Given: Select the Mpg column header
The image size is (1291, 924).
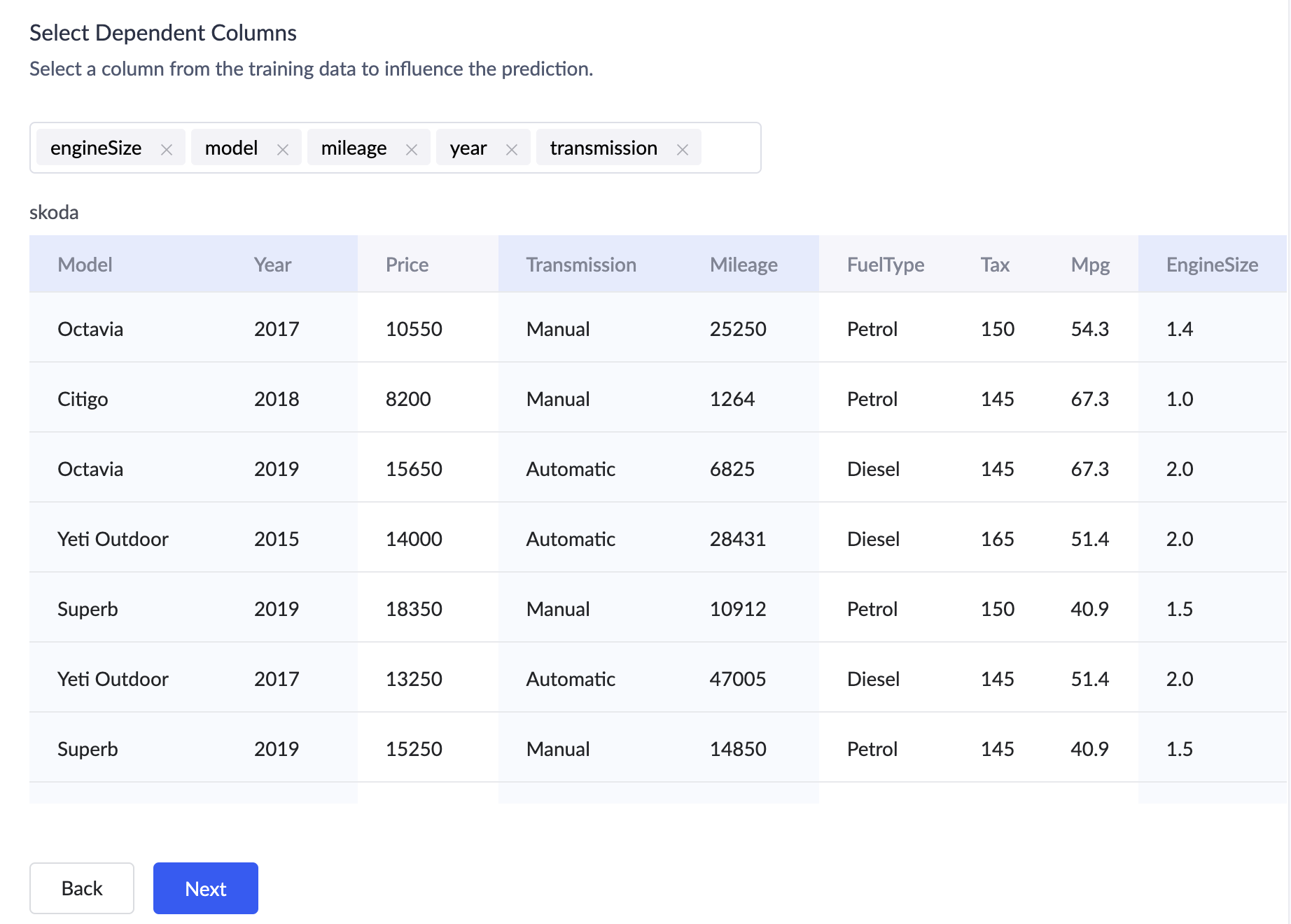Looking at the screenshot, I should point(1090,265).
